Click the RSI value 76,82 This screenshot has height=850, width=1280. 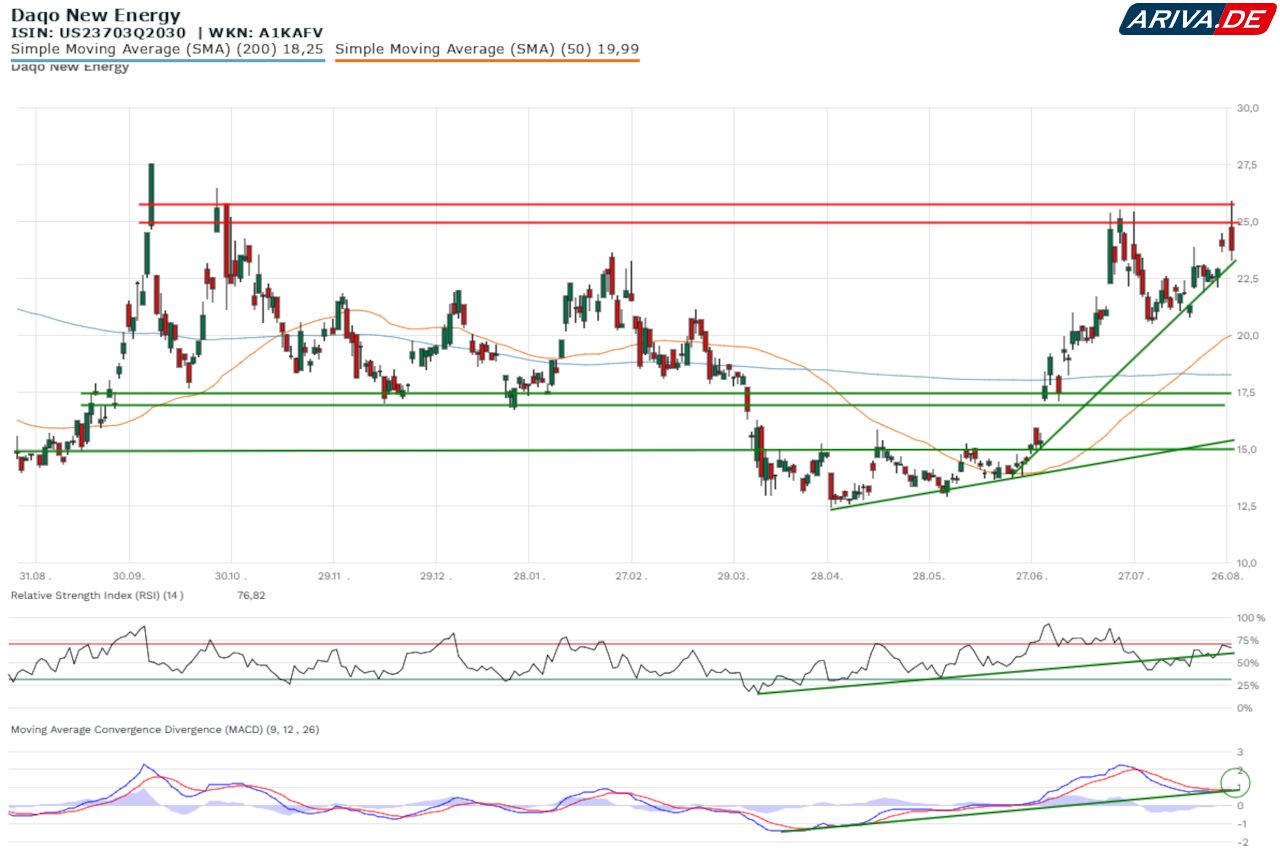tap(251, 596)
